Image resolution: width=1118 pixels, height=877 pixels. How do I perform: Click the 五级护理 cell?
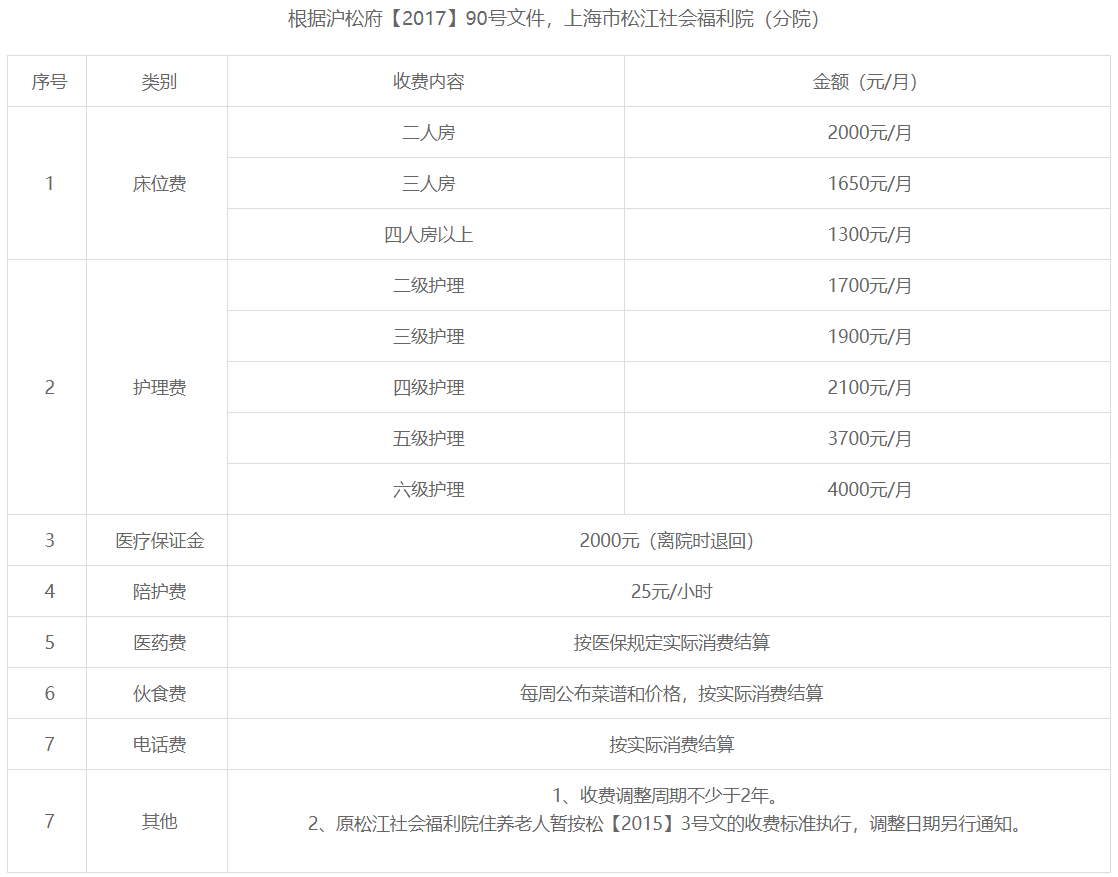(426, 438)
